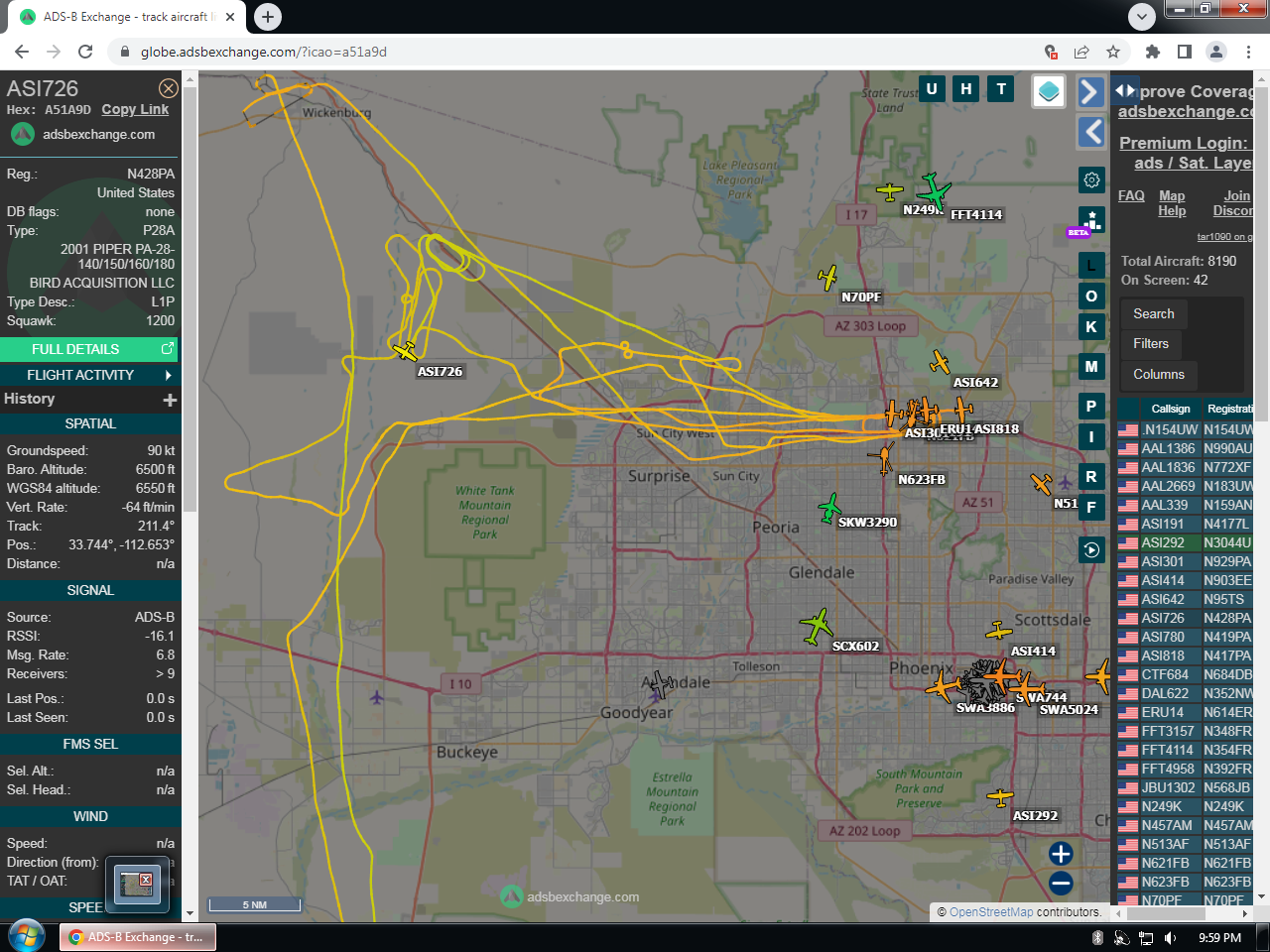Screen dimensions: 1270x952
Task: Open the layer selector map icon
Action: [1049, 91]
